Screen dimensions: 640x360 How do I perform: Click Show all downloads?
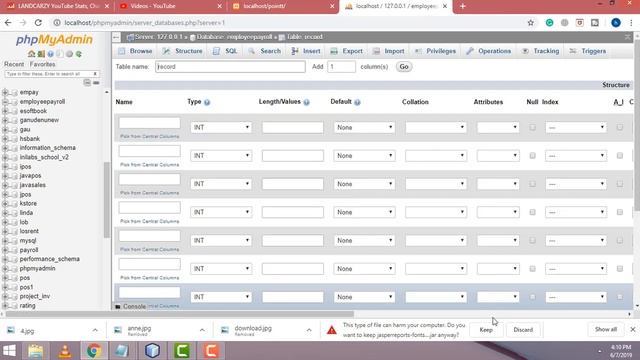606,329
